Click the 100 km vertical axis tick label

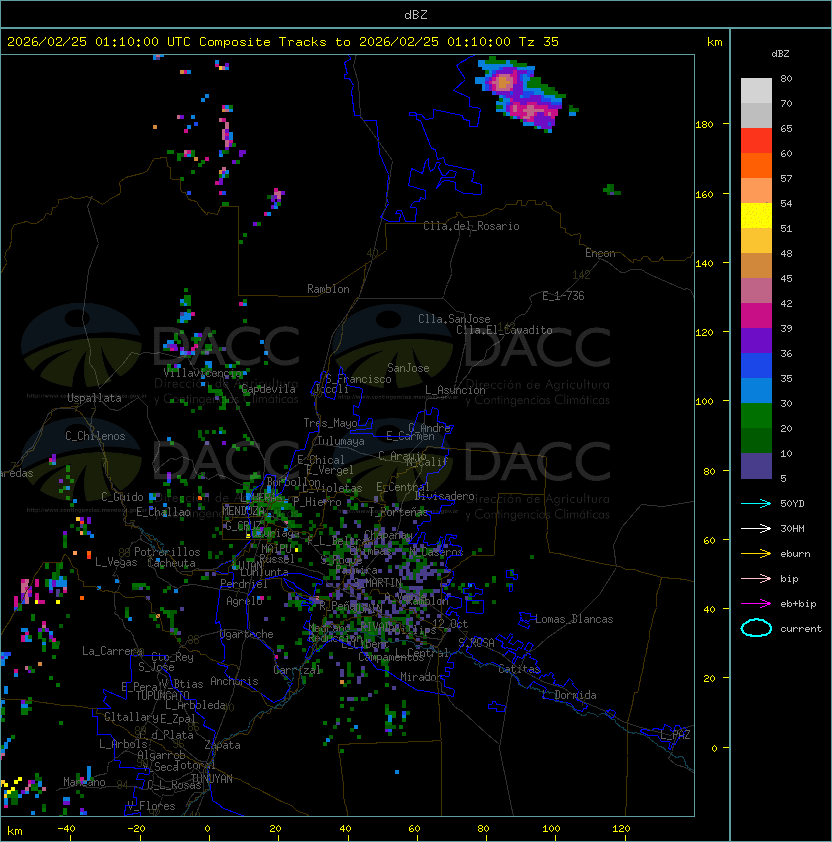[704, 402]
